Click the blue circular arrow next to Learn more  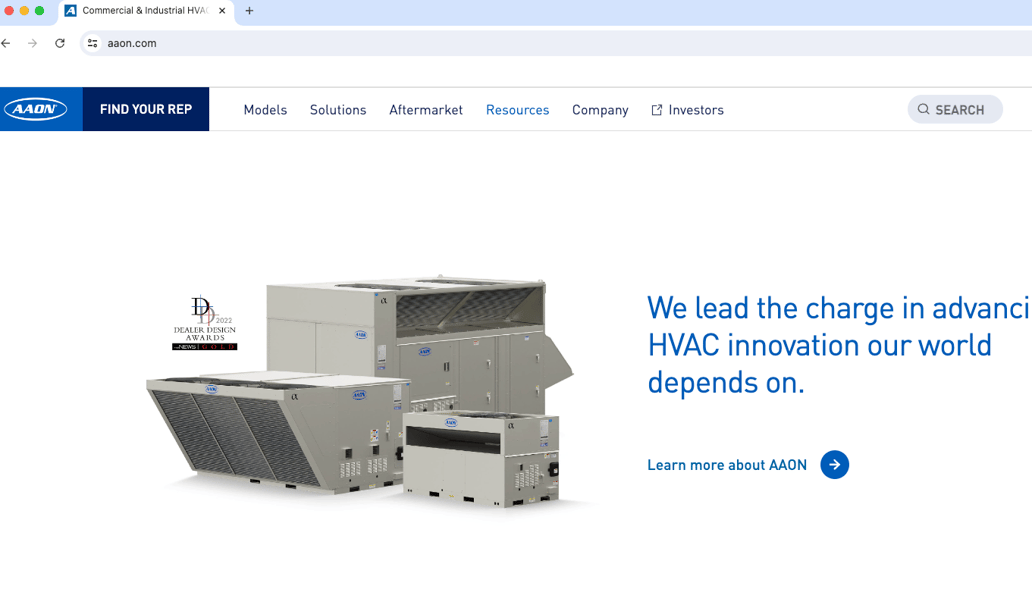pos(834,464)
